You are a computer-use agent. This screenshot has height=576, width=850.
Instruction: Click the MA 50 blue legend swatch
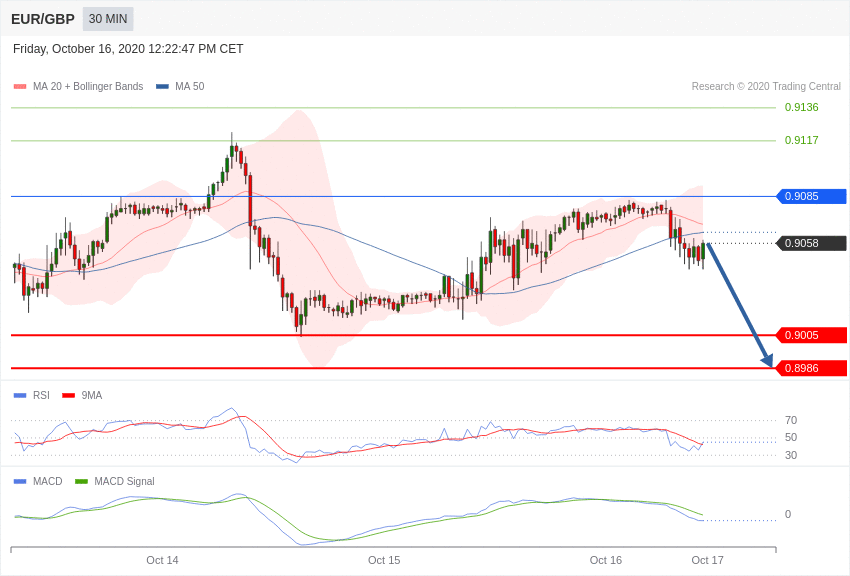tap(162, 87)
